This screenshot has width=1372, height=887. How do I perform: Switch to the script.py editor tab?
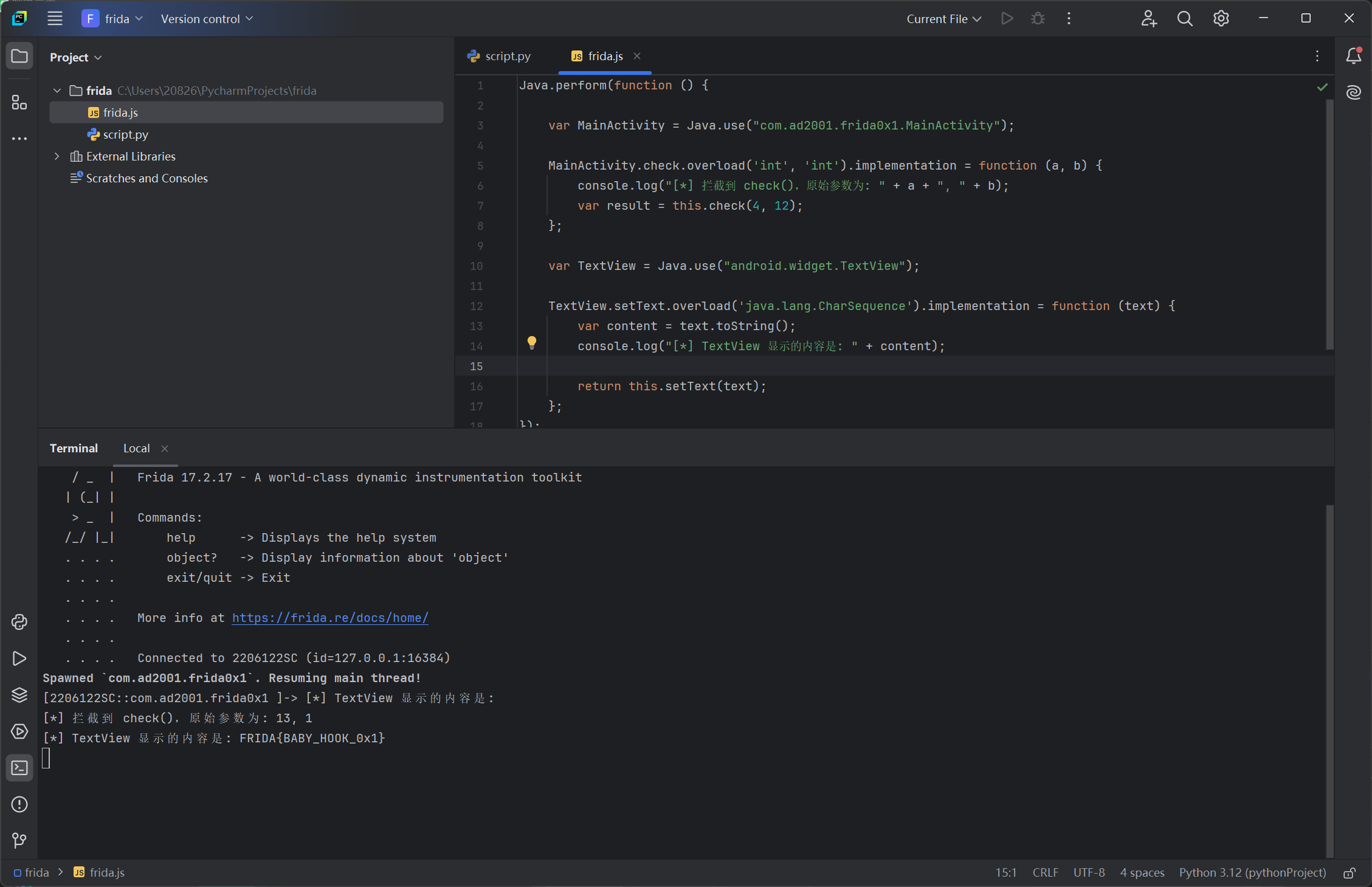[499, 56]
